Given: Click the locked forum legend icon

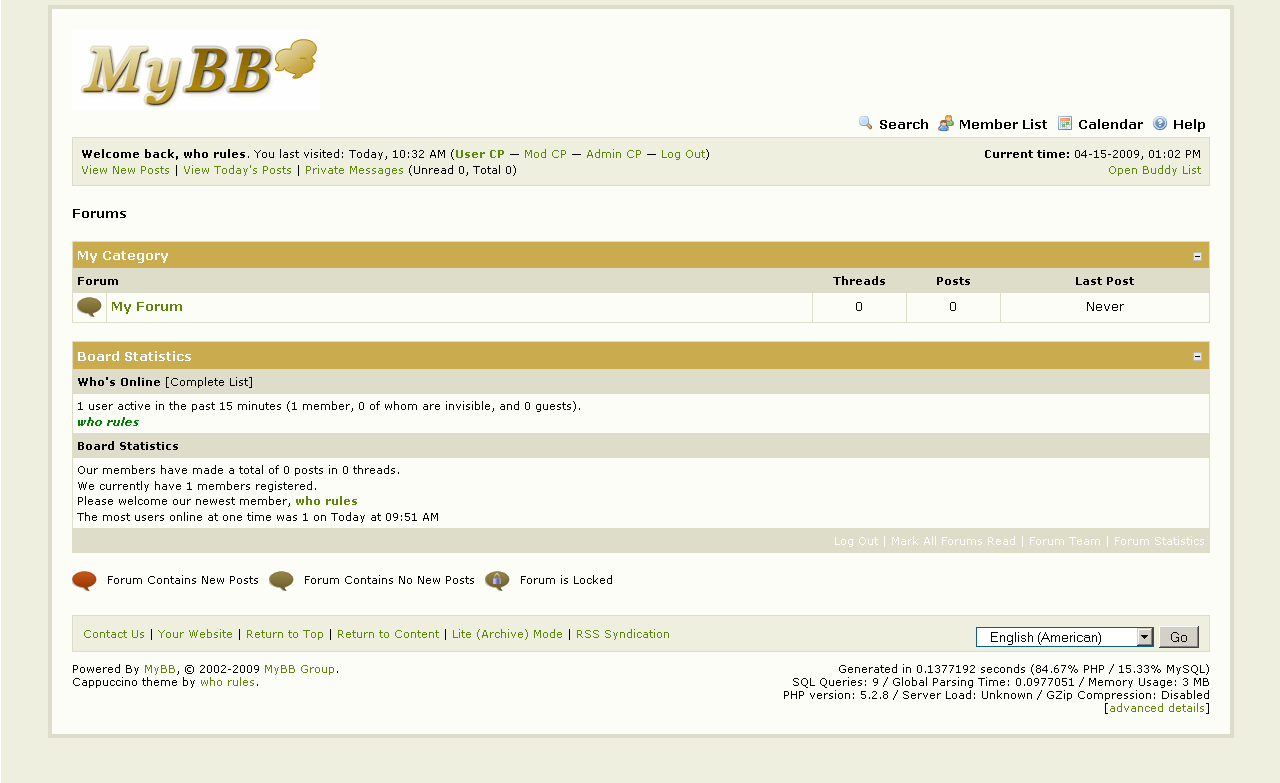Looking at the screenshot, I should coord(497,580).
